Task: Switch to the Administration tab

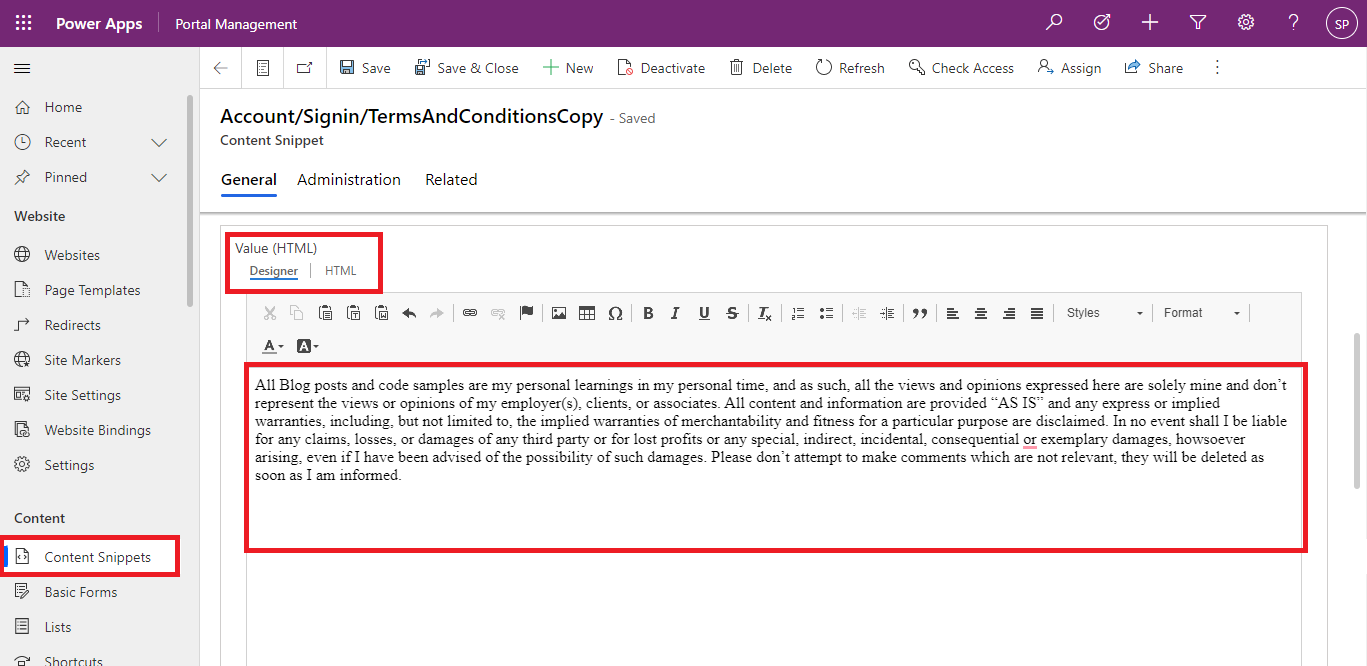Action: coord(348,180)
